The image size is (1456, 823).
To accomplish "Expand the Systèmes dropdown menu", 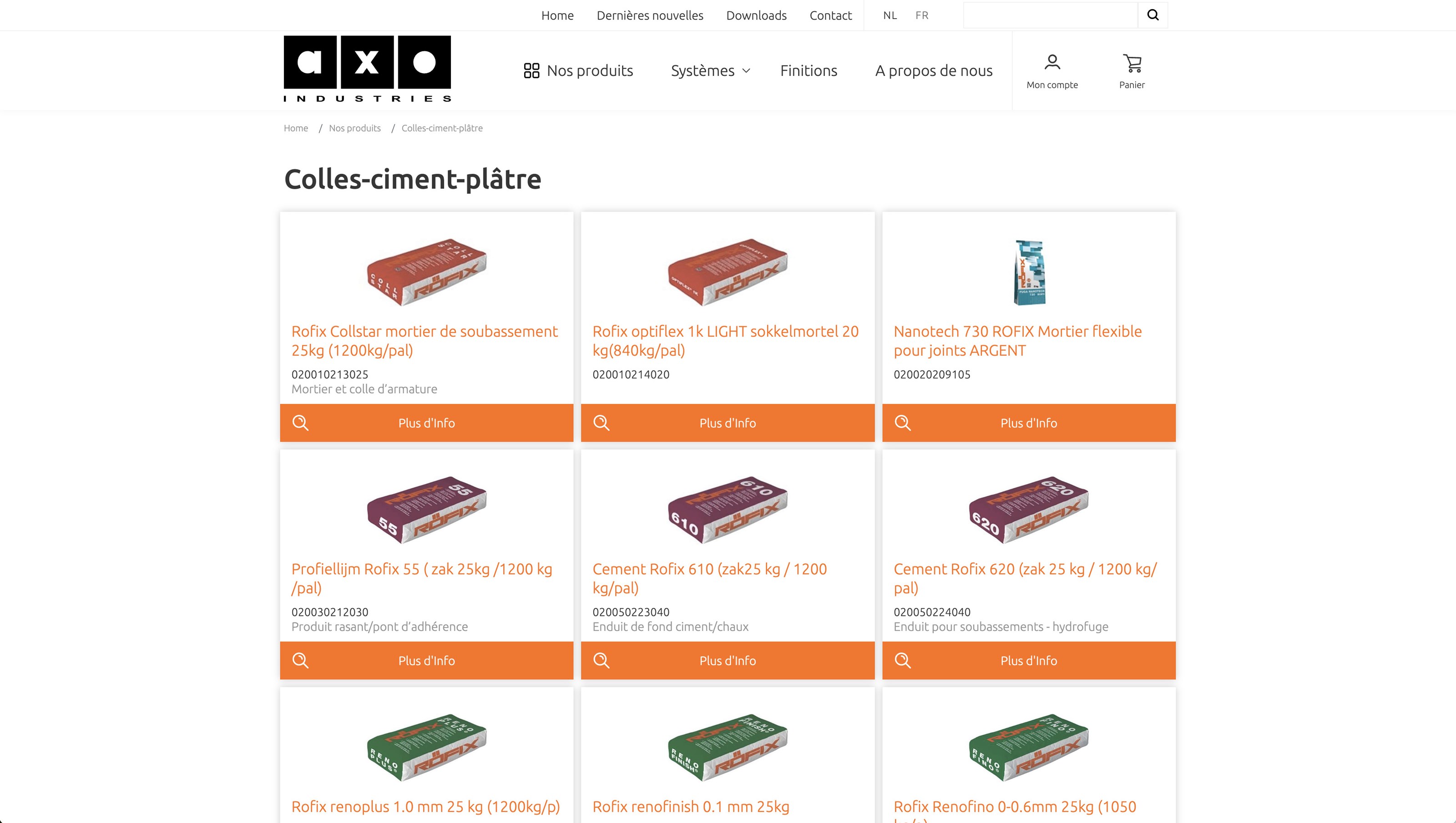I will (x=703, y=71).
